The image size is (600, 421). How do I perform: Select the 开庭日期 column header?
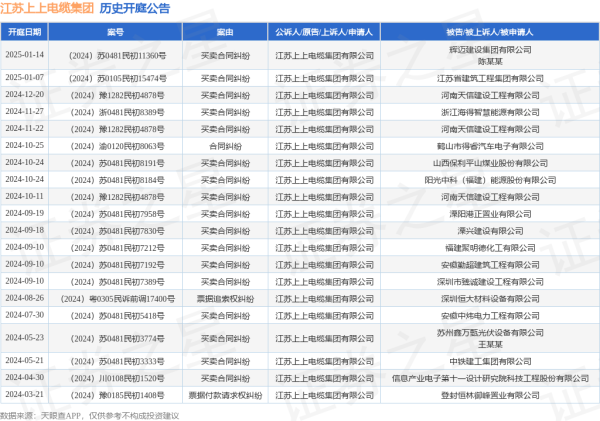(x=24, y=32)
